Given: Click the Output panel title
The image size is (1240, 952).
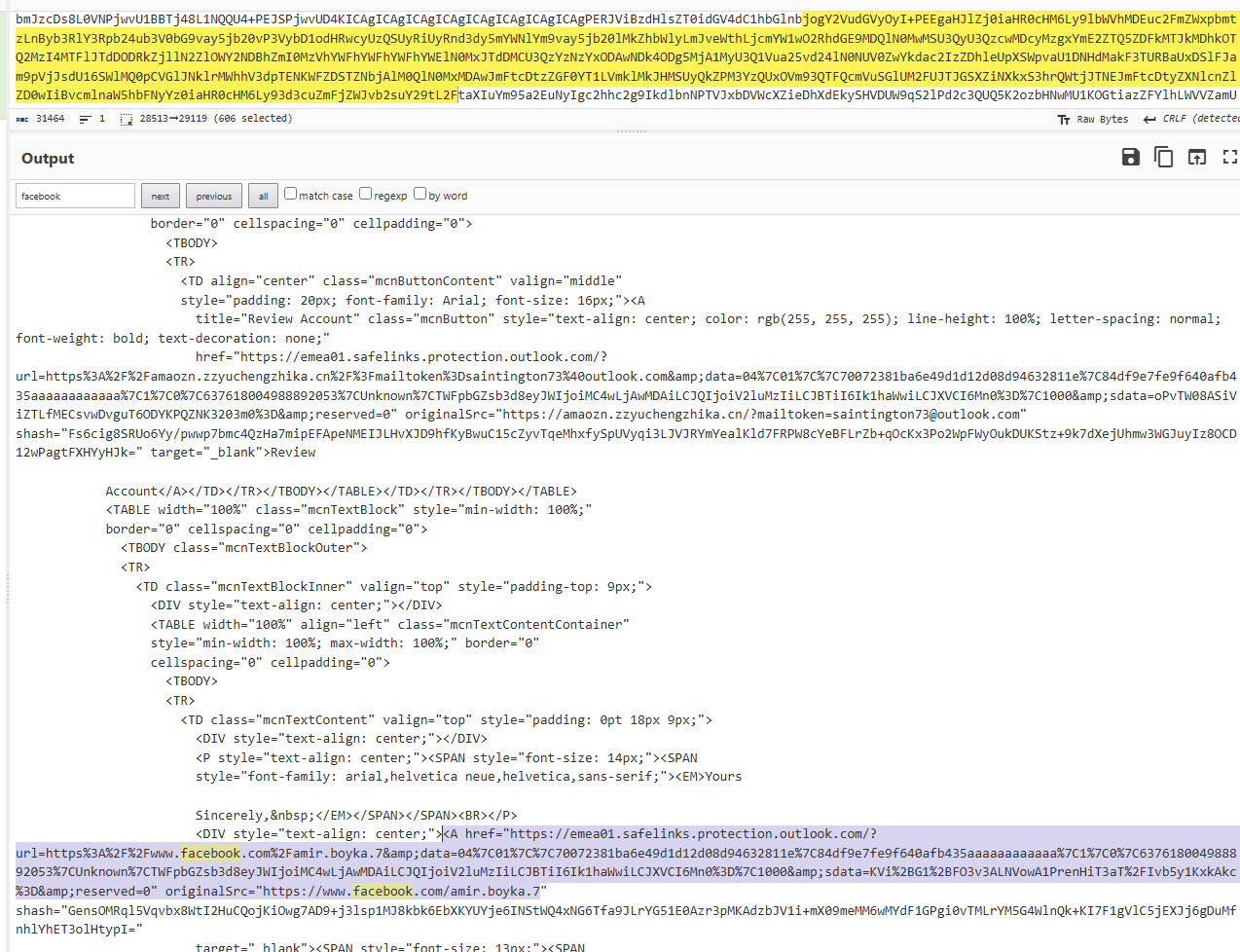Looking at the screenshot, I should pyautogui.click(x=48, y=159).
